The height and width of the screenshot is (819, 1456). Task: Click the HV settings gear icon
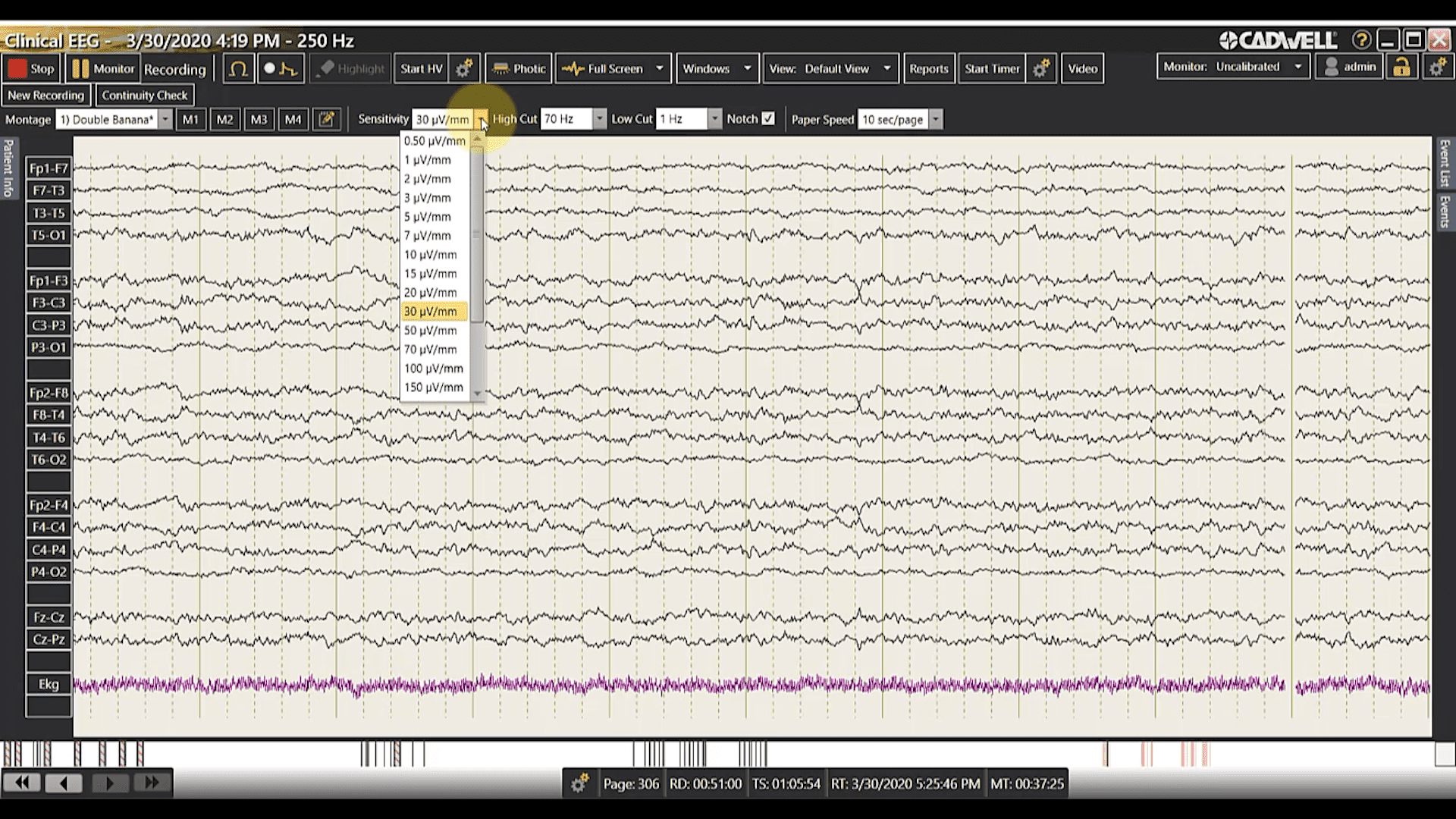pyautogui.click(x=464, y=67)
